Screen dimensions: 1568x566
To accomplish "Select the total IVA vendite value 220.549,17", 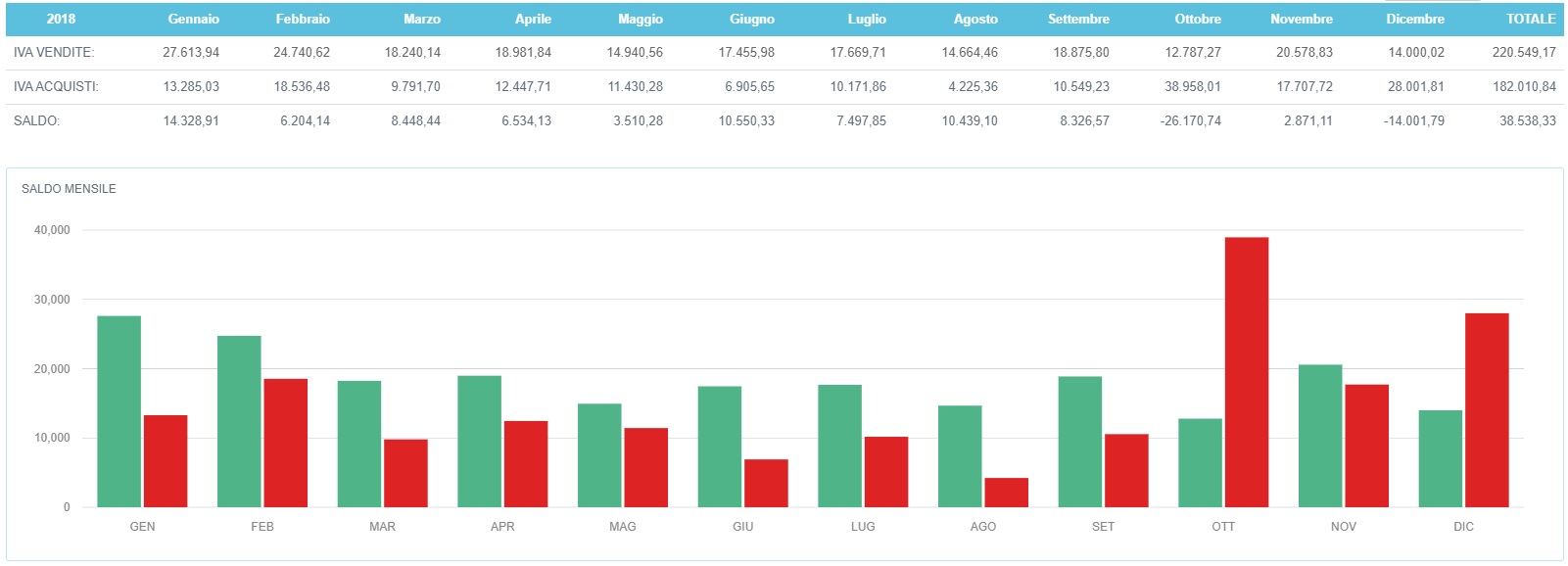I will (1523, 52).
